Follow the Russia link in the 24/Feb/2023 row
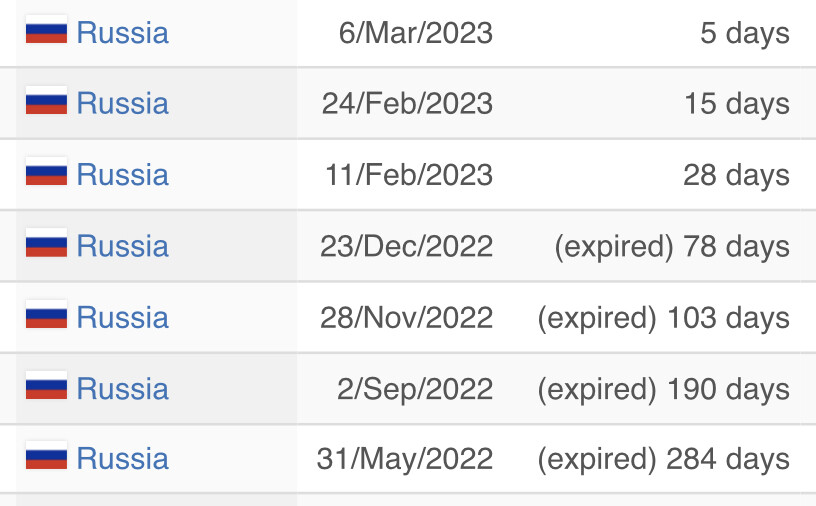816x506 pixels. click(122, 104)
